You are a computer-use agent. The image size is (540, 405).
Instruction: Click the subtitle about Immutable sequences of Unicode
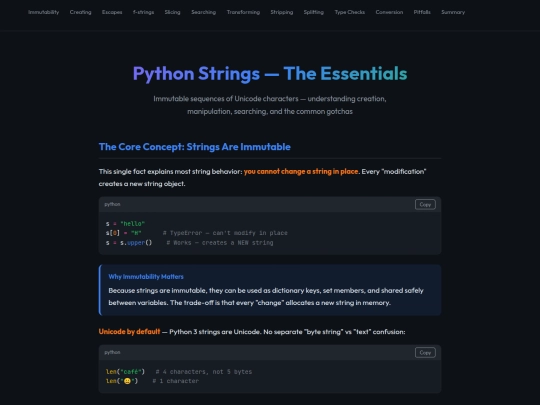point(270,105)
